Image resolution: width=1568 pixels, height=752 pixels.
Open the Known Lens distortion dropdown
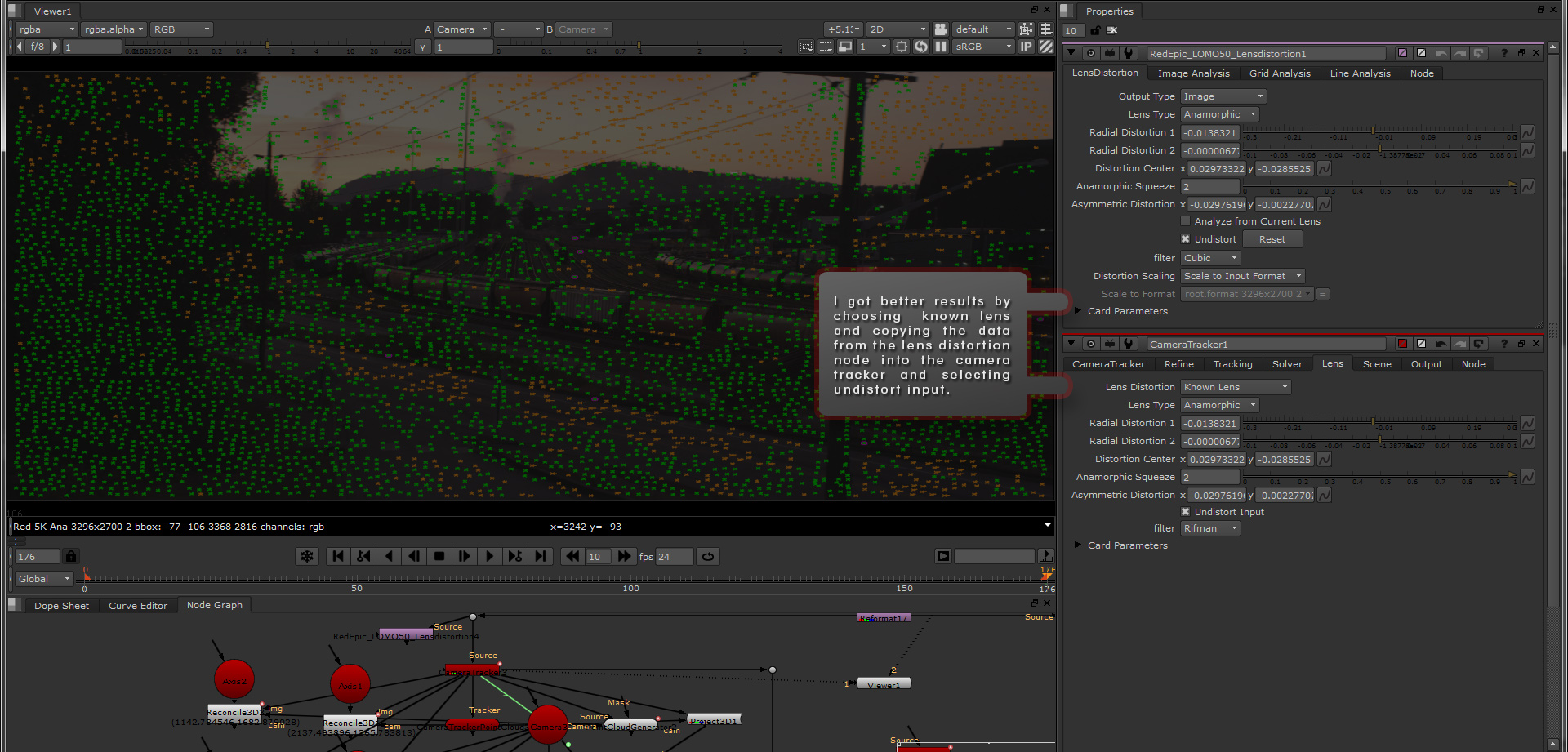[x=1234, y=386]
